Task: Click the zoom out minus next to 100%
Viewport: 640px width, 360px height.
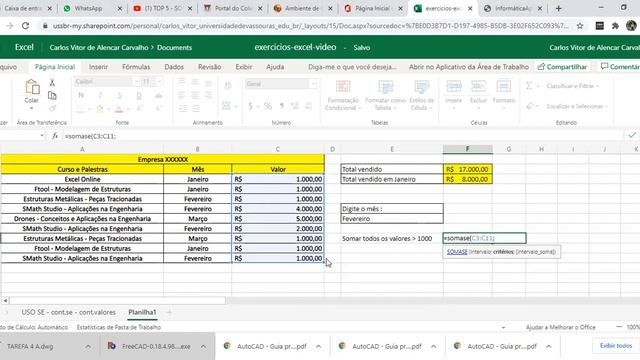Action: (619, 327)
